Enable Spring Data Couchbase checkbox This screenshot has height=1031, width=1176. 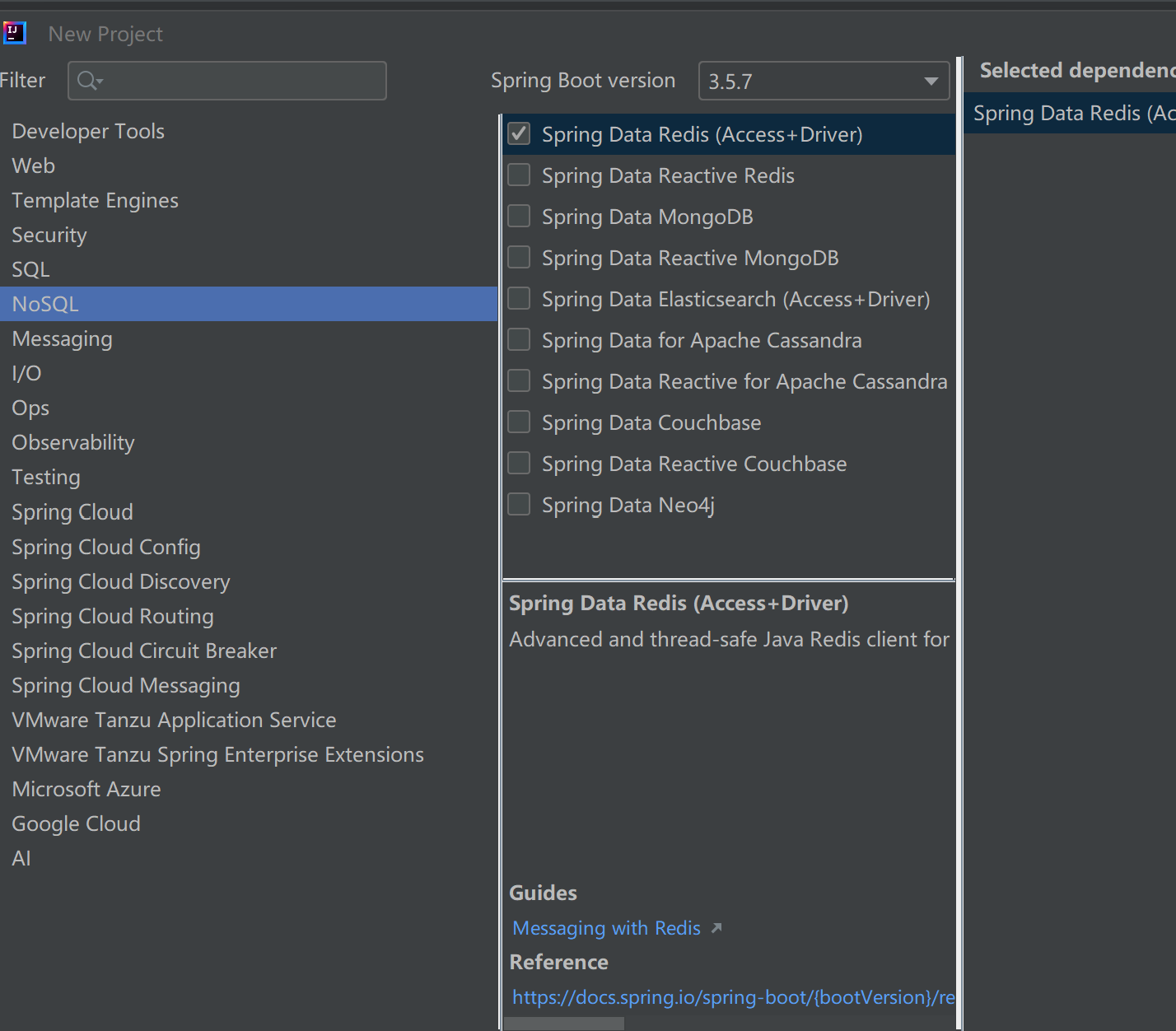pyautogui.click(x=519, y=422)
